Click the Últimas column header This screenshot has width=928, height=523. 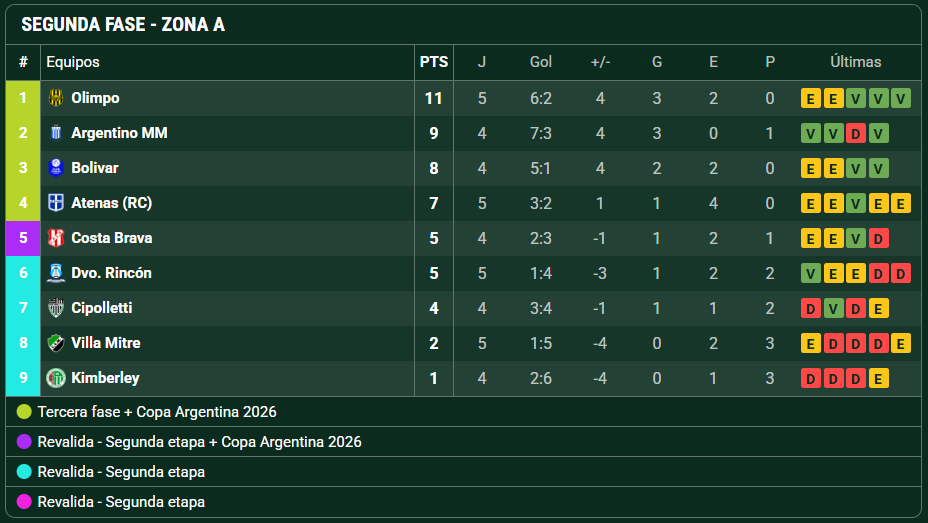coord(856,62)
